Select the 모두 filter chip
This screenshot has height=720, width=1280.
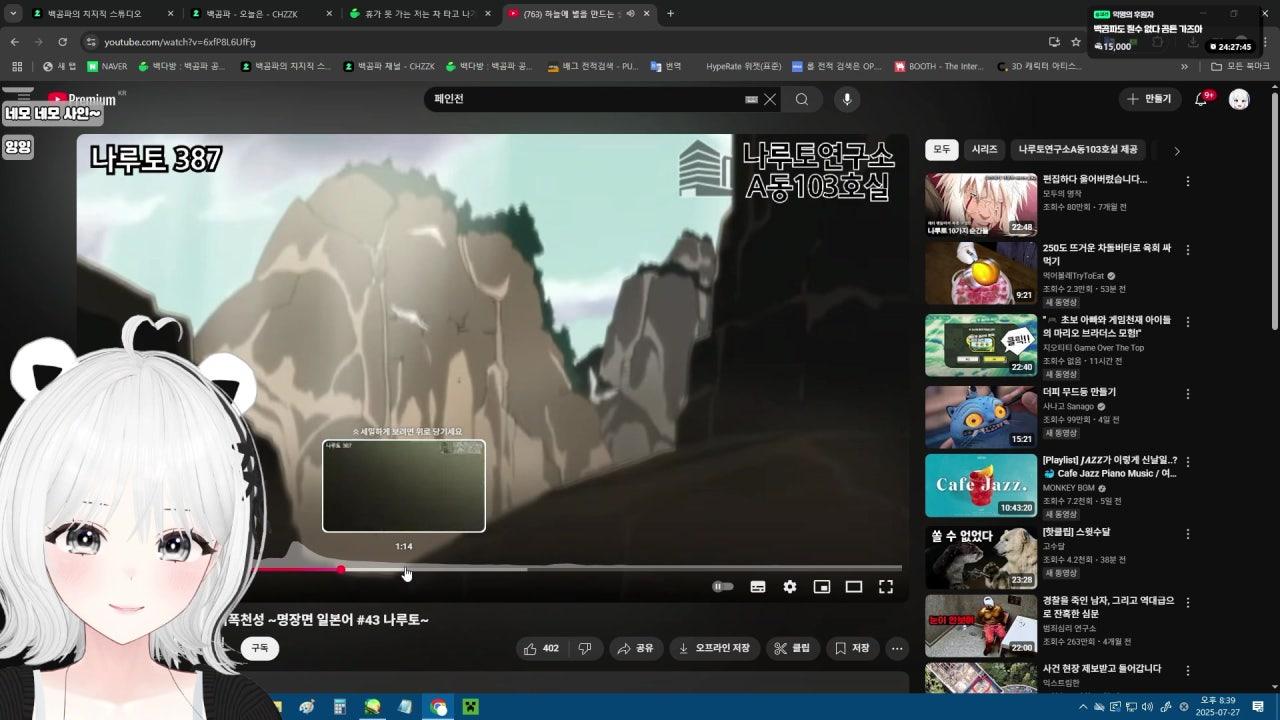coord(942,149)
